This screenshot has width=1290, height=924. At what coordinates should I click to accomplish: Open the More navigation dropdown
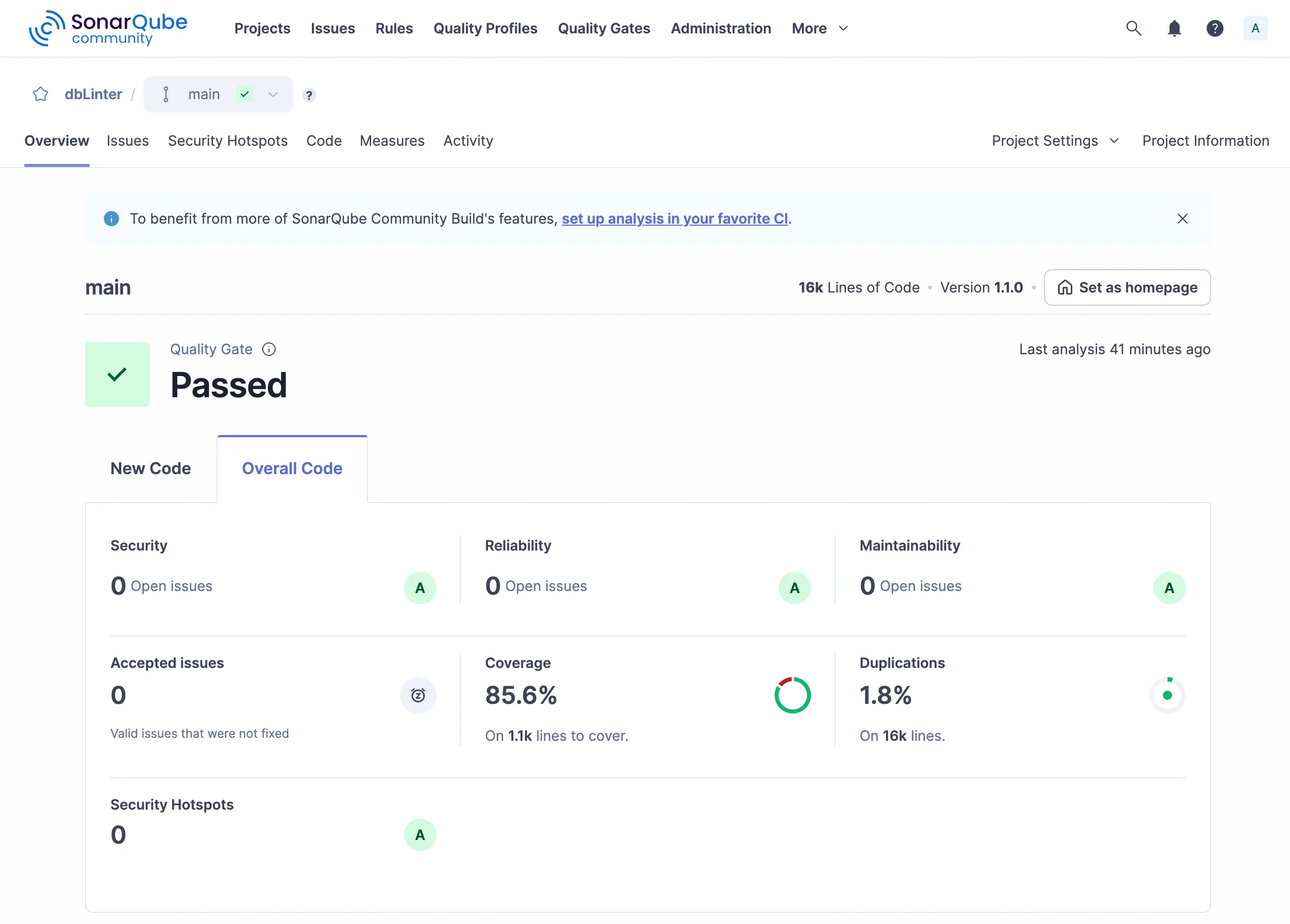pyautogui.click(x=819, y=28)
